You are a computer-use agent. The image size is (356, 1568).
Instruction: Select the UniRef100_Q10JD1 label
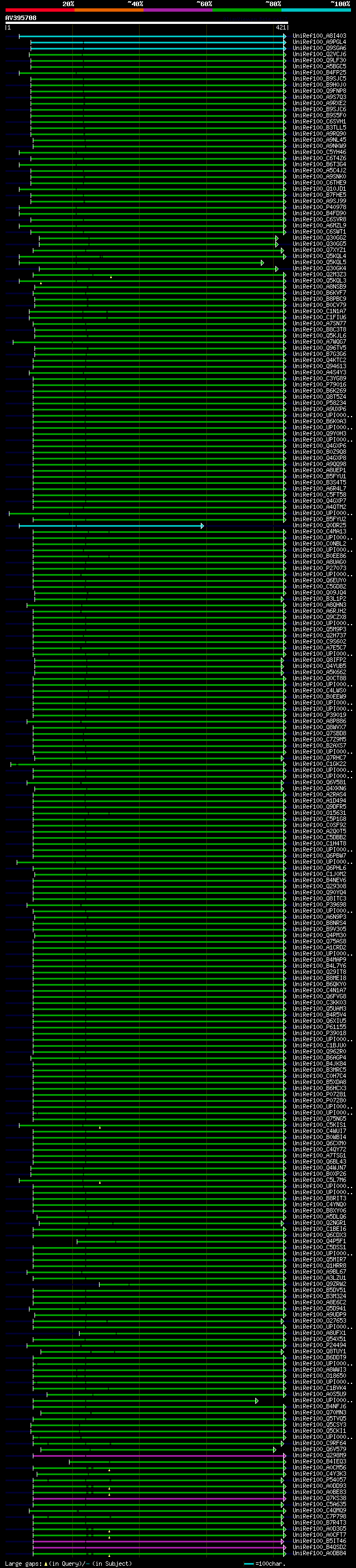319,189
